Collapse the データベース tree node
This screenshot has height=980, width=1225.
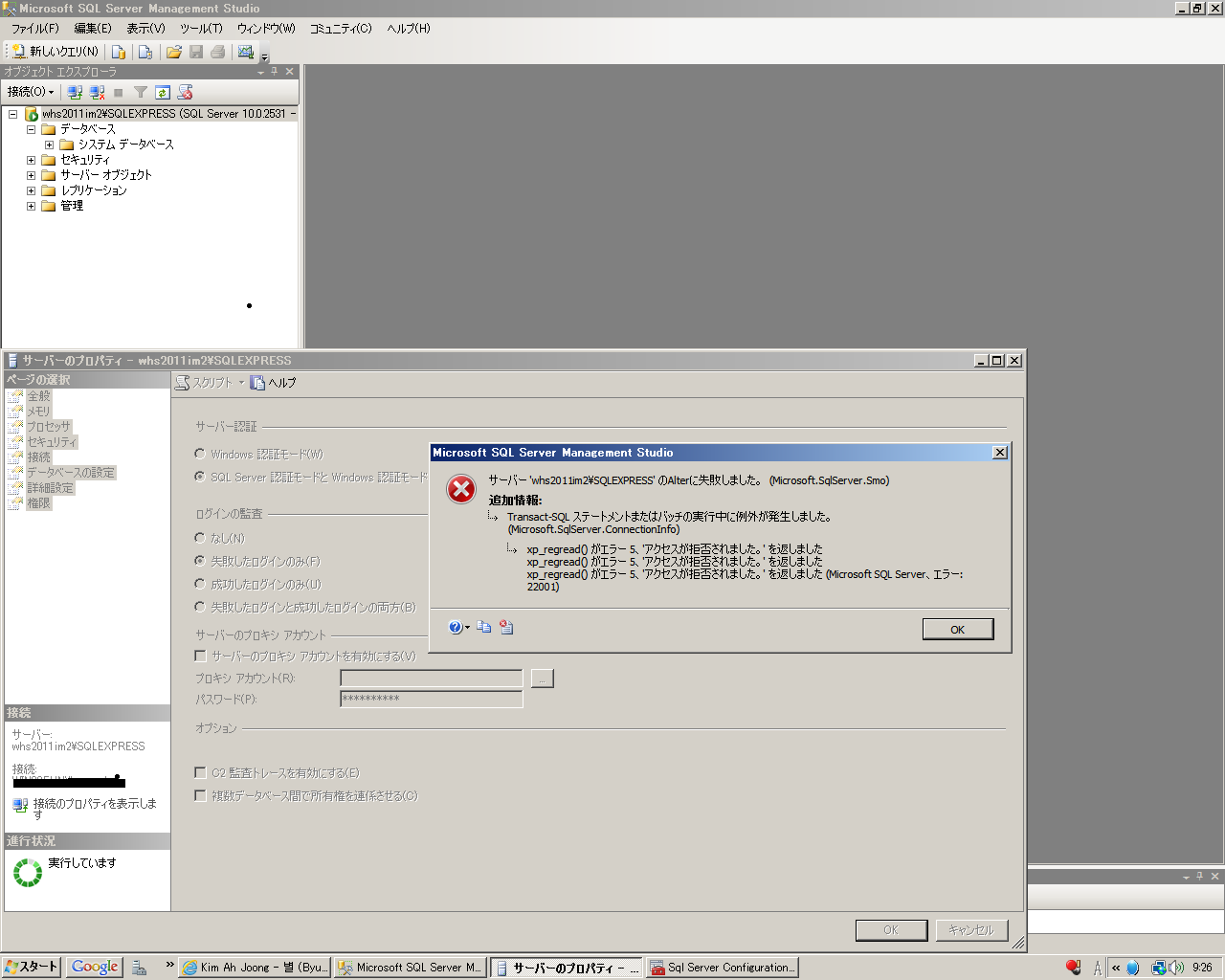31,129
